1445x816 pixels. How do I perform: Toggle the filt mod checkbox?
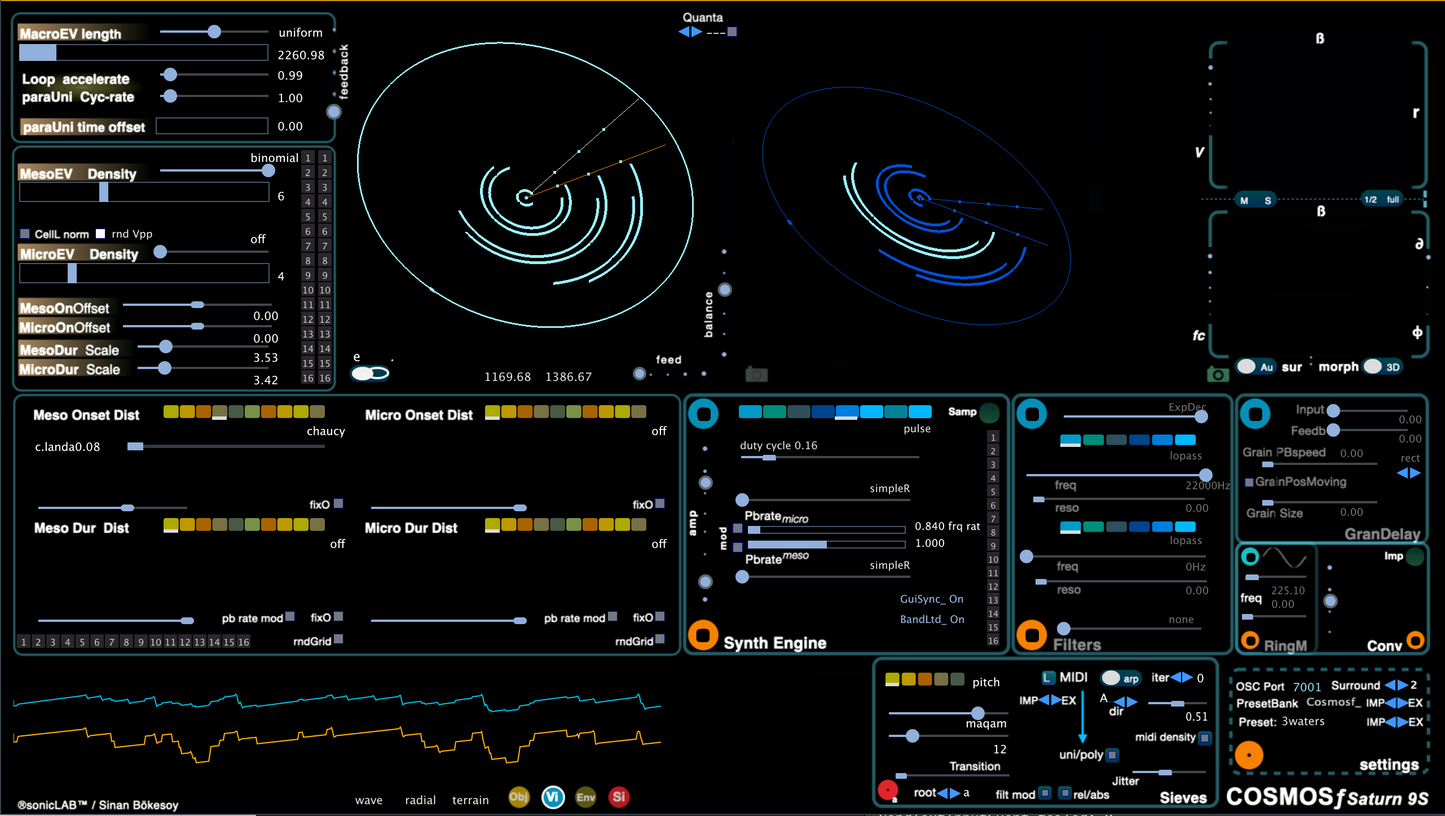tap(1044, 793)
